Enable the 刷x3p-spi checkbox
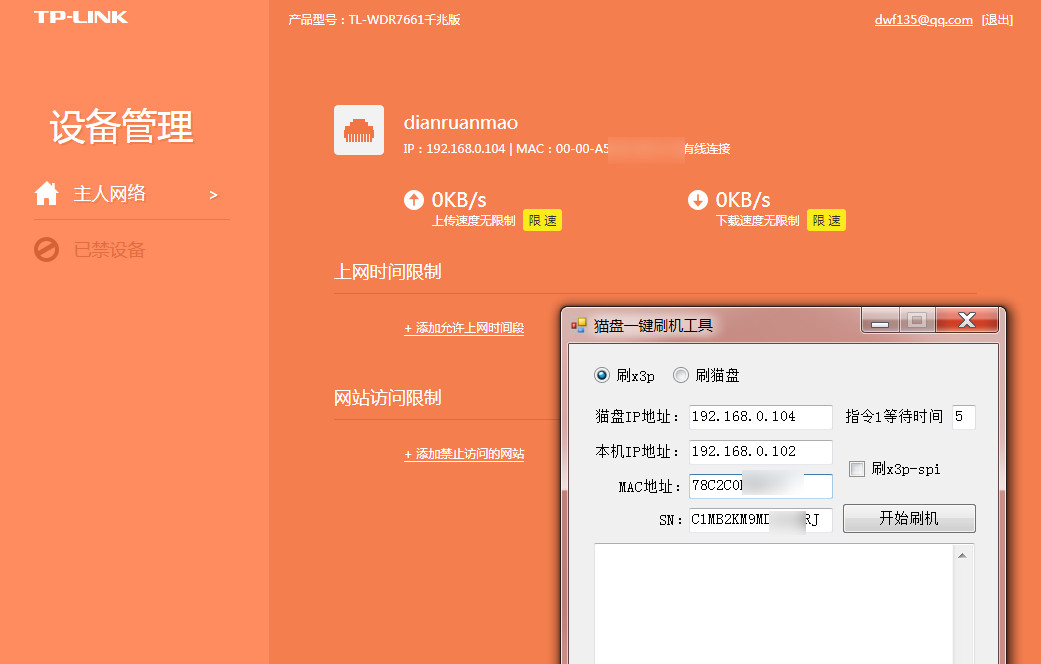 click(x=857, y=469)
